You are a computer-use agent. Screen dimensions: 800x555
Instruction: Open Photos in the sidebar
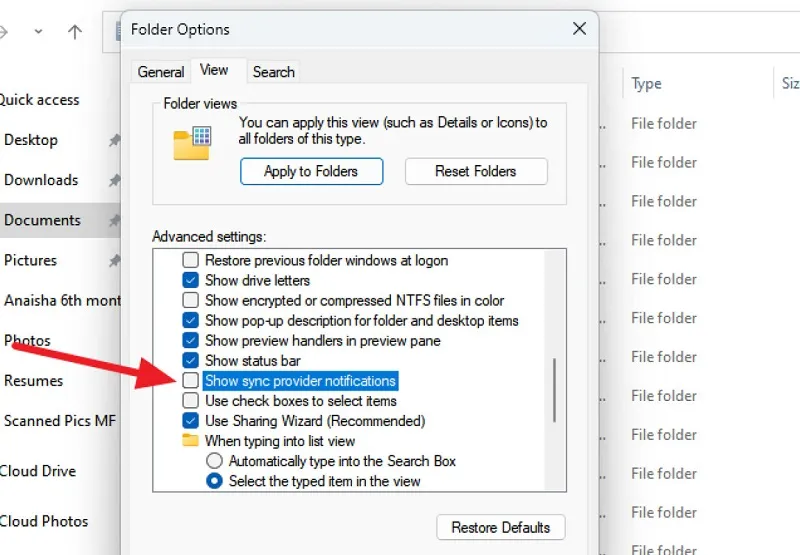[27, 341]
